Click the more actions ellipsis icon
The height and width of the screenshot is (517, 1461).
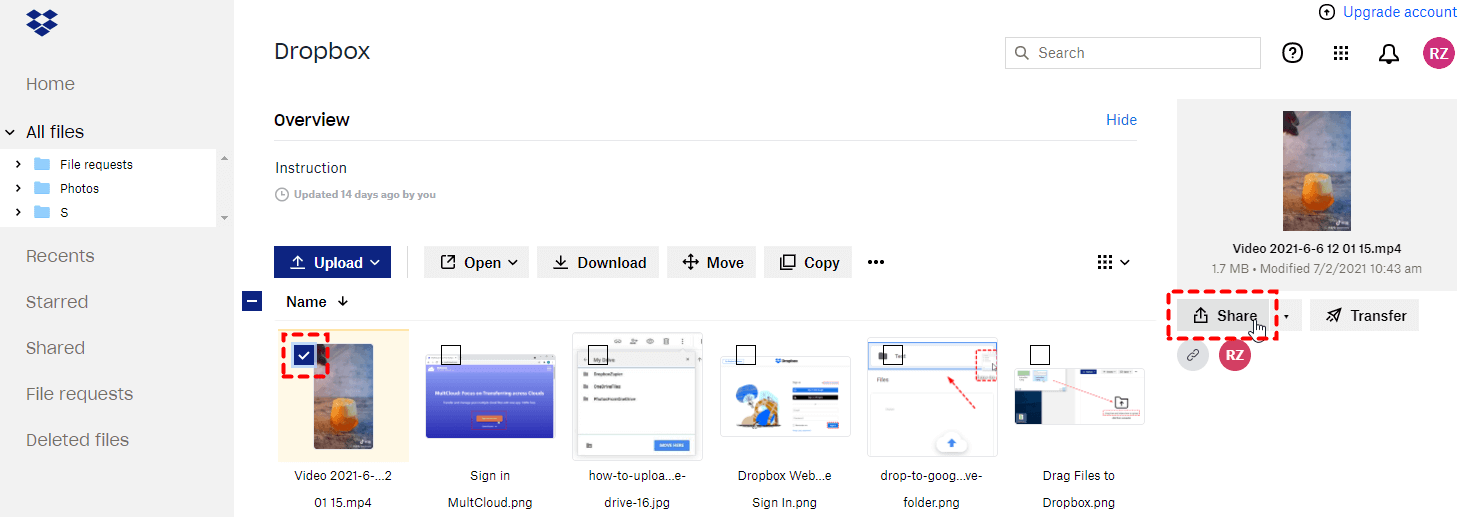tap(876, 262)
